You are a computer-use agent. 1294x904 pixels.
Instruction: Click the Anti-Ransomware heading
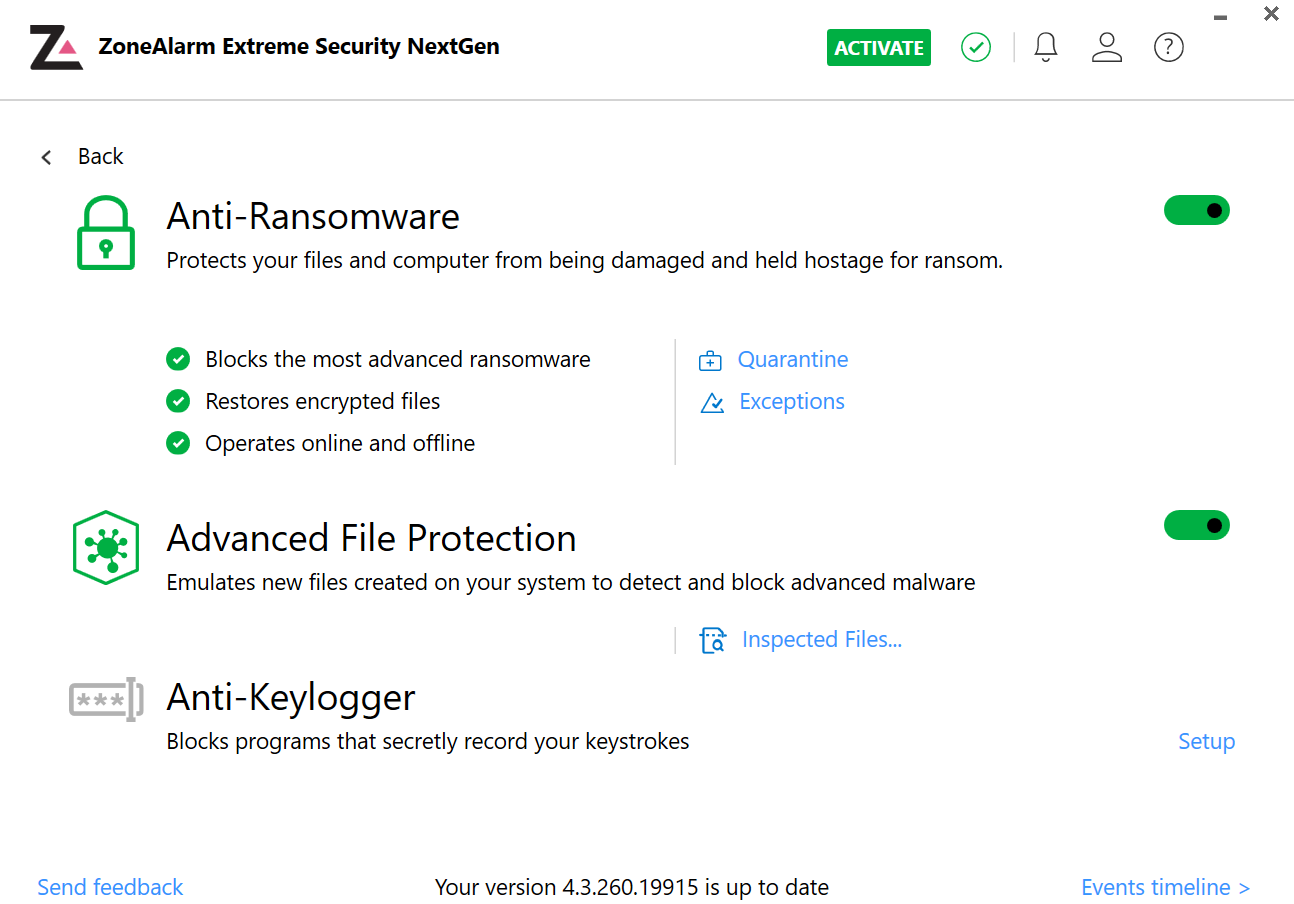click(313, 216)
